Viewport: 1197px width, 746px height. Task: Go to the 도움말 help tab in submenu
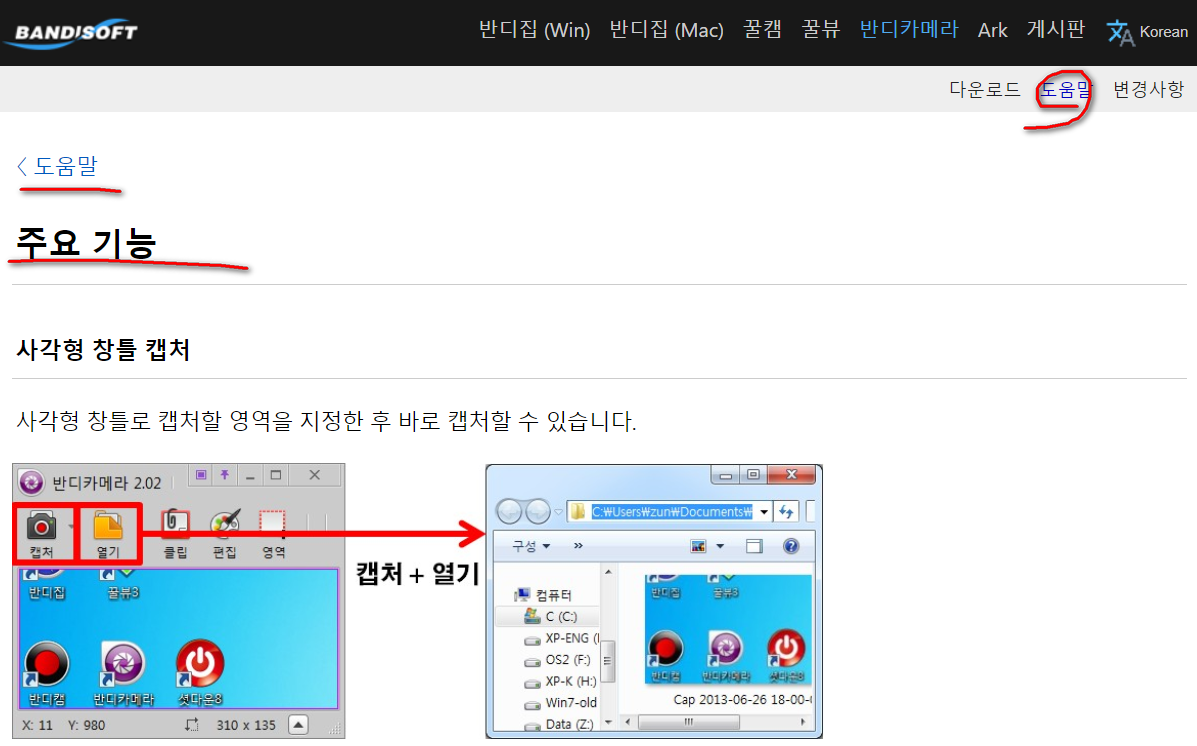tap(1066, 89)
